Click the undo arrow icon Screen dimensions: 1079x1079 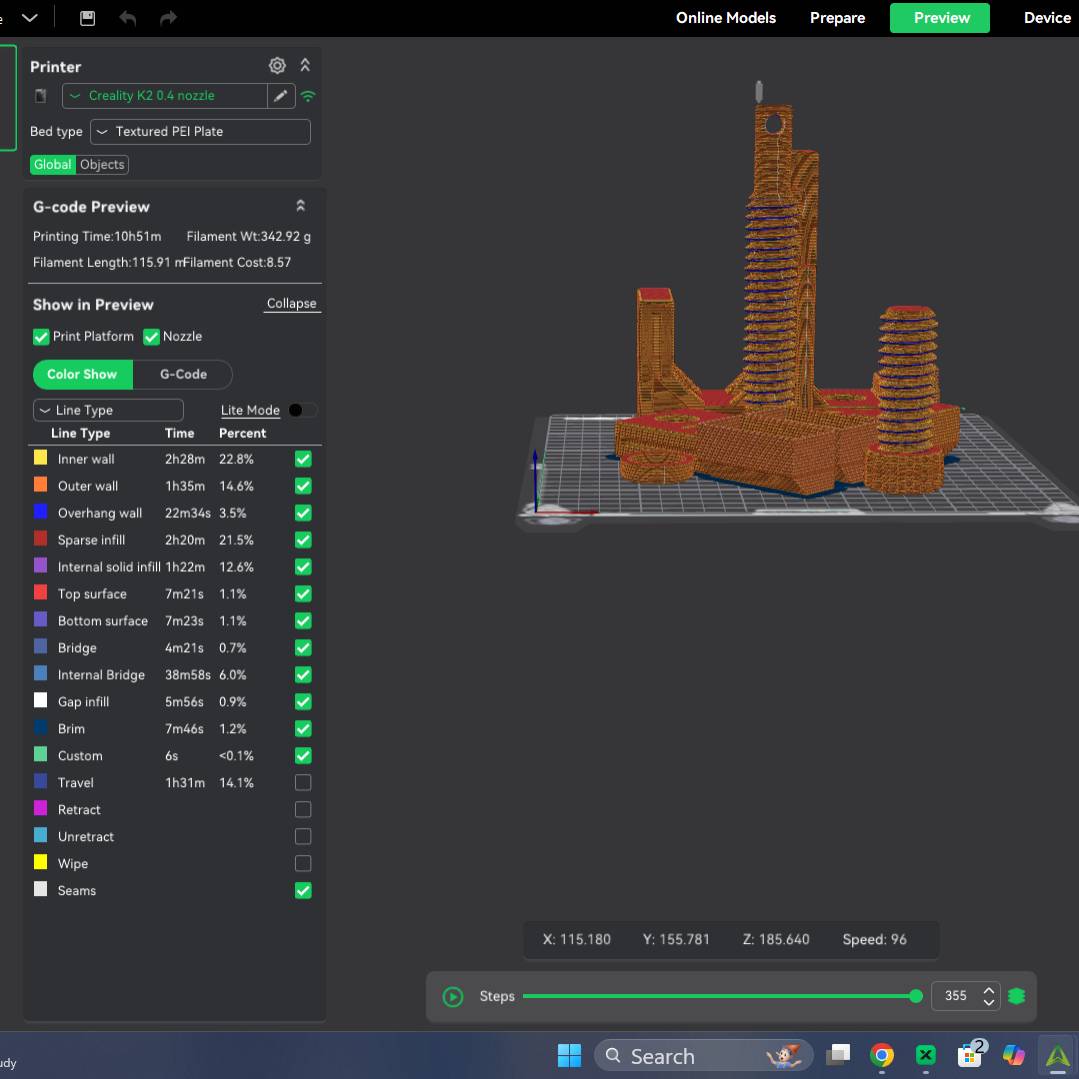pos(128,18)
